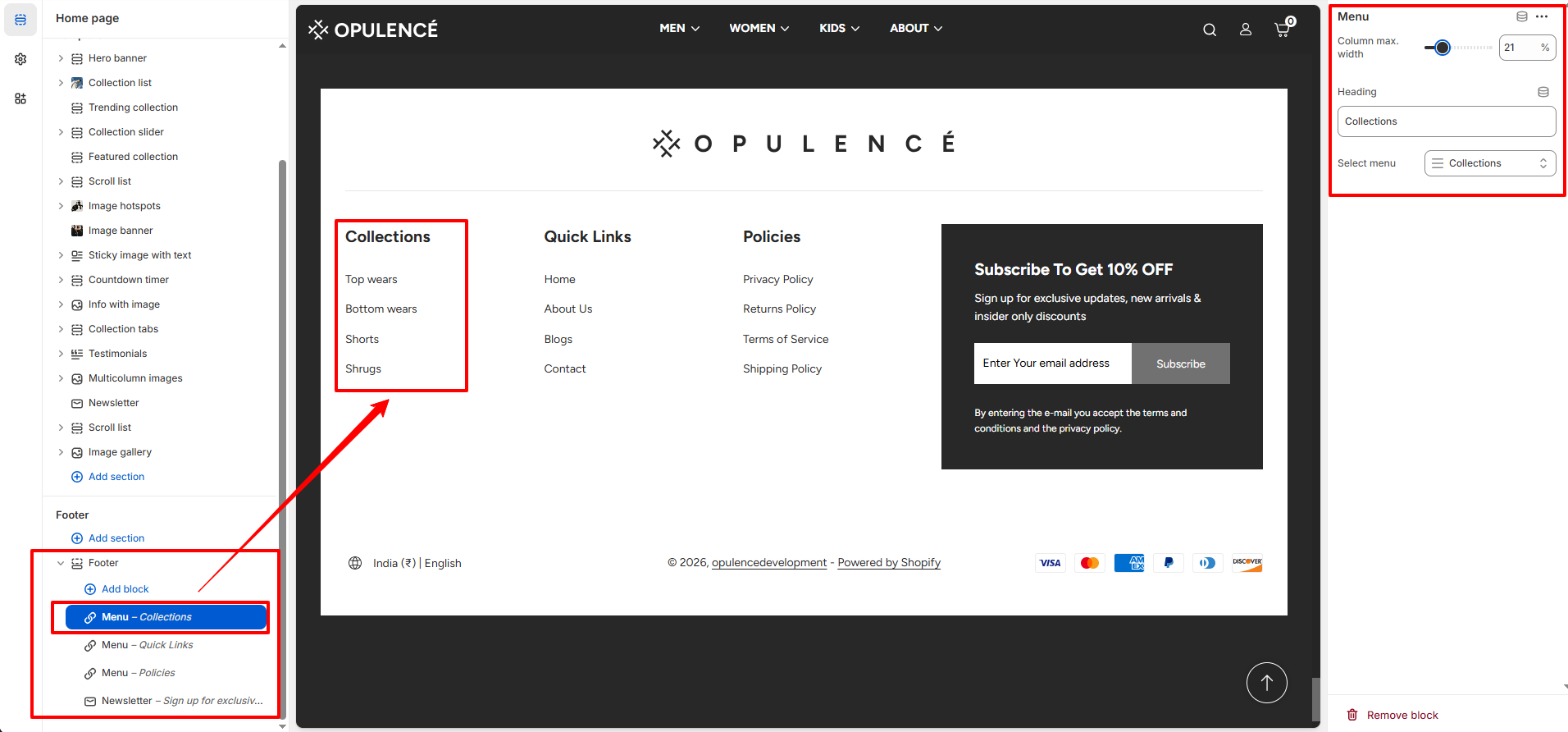Click the Opulencé logo in header

pyautogui.click(x=373, y=30)
